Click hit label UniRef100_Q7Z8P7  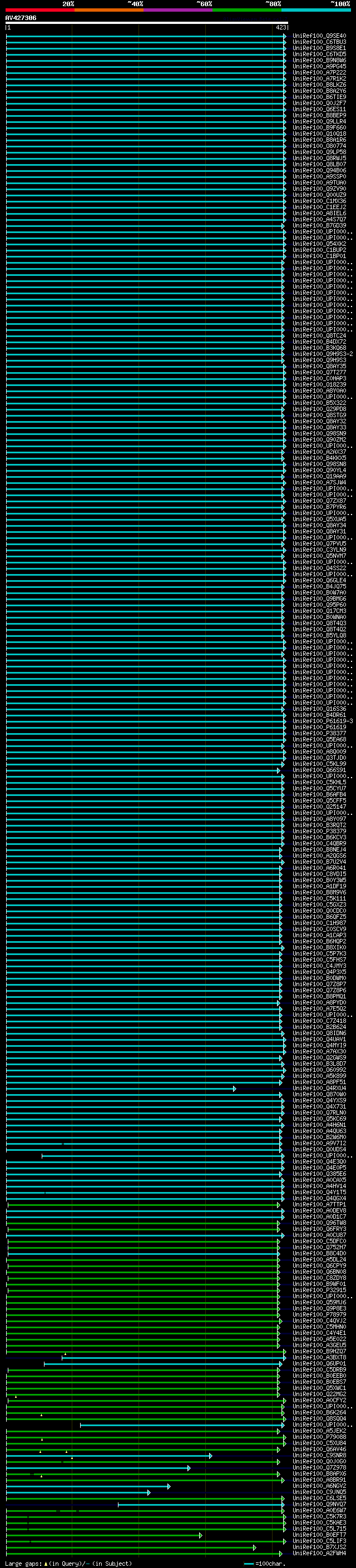click(x=319, y=983)
